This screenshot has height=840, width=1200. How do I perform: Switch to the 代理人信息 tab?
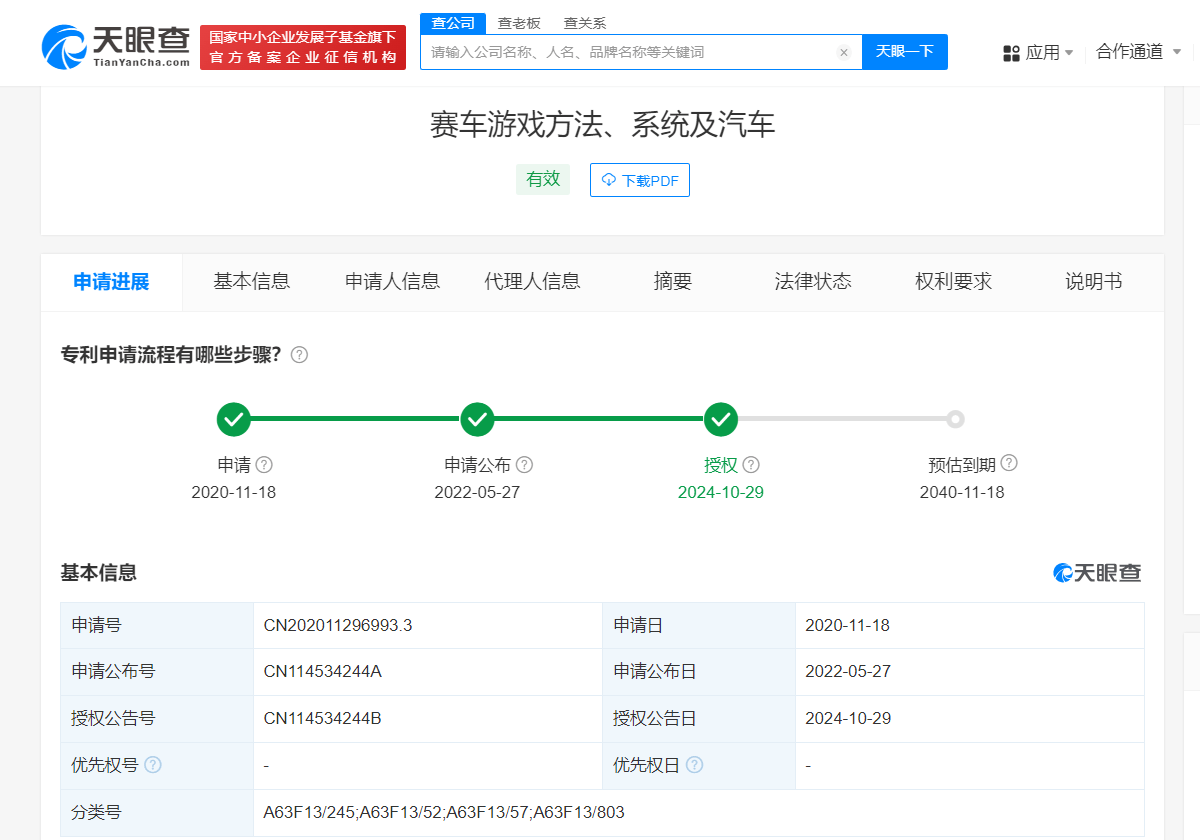click(533, 282)
